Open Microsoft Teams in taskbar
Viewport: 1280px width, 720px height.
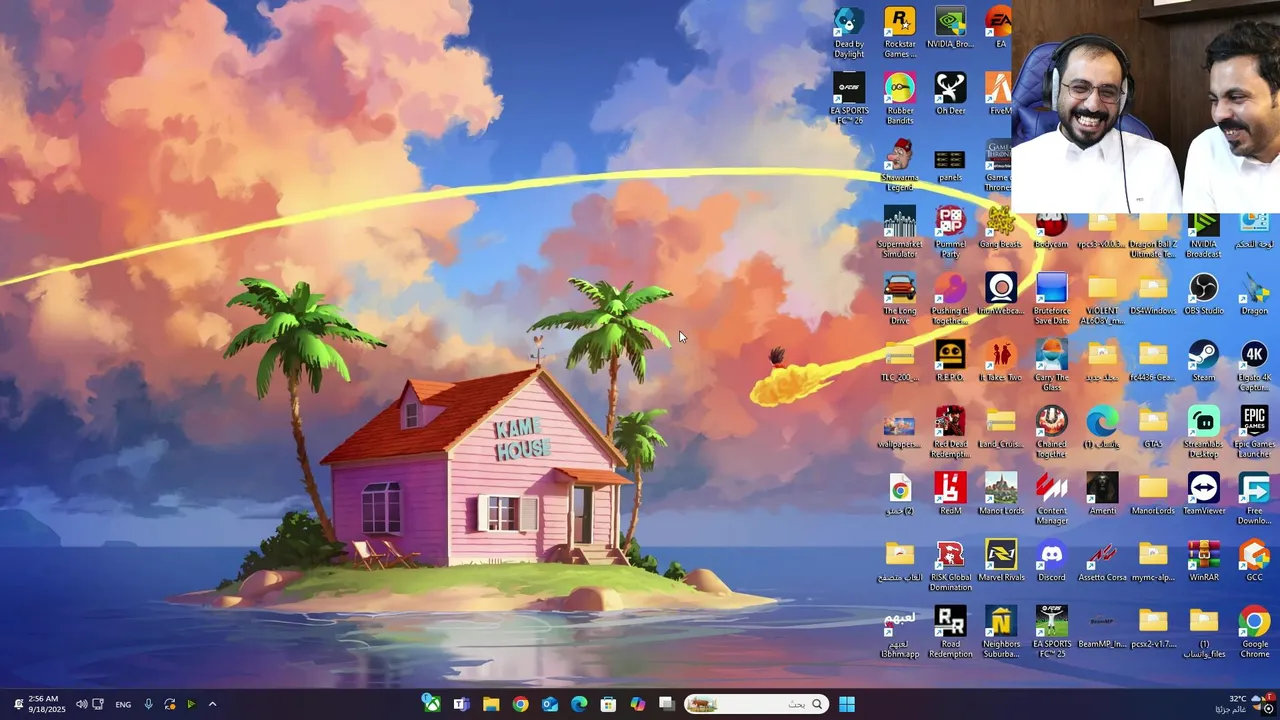tap(461, 704)
